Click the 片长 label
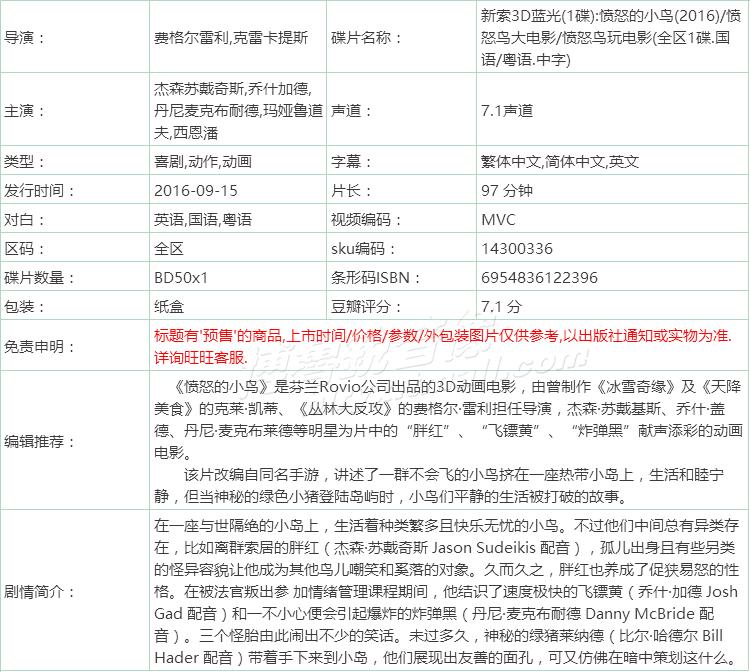Screen dimensions: 750x672 tap(351, 191)
